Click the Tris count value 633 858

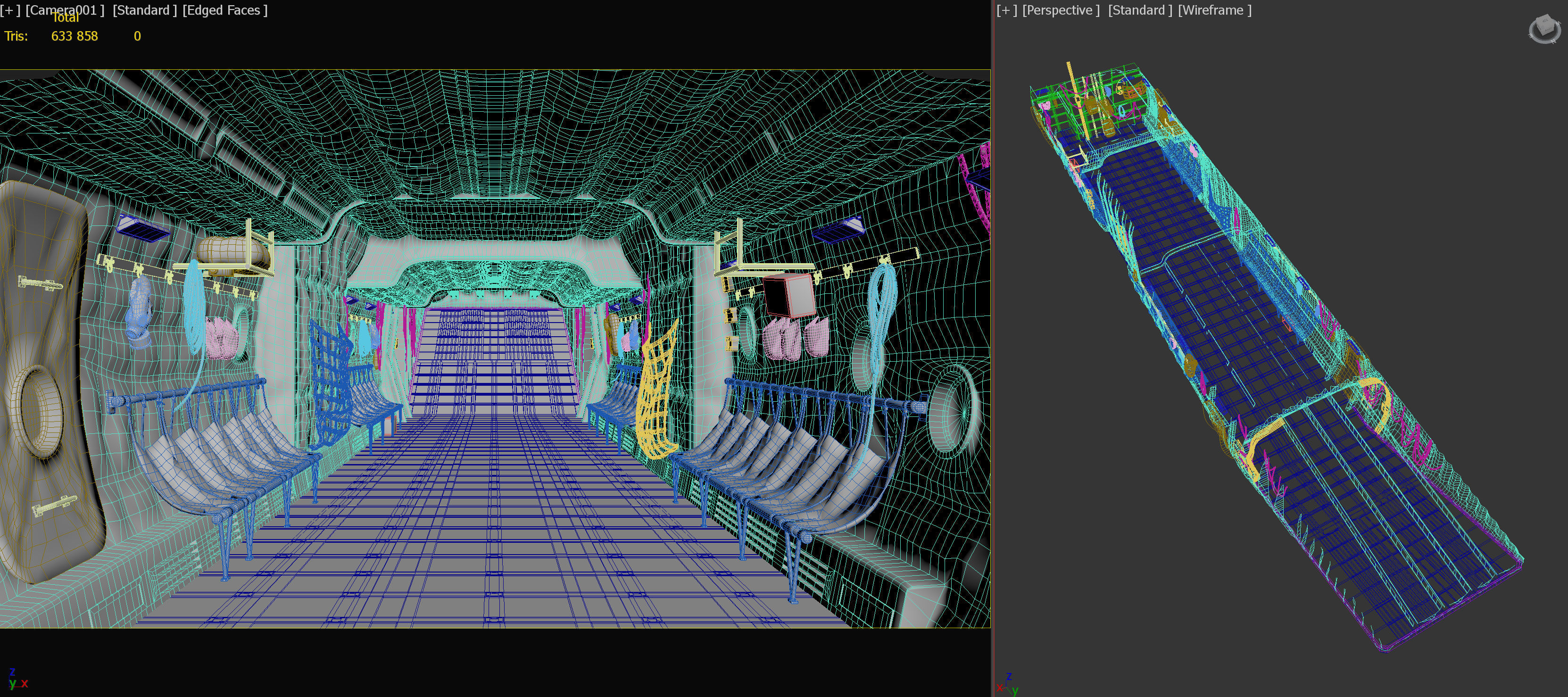pos(74,36)
